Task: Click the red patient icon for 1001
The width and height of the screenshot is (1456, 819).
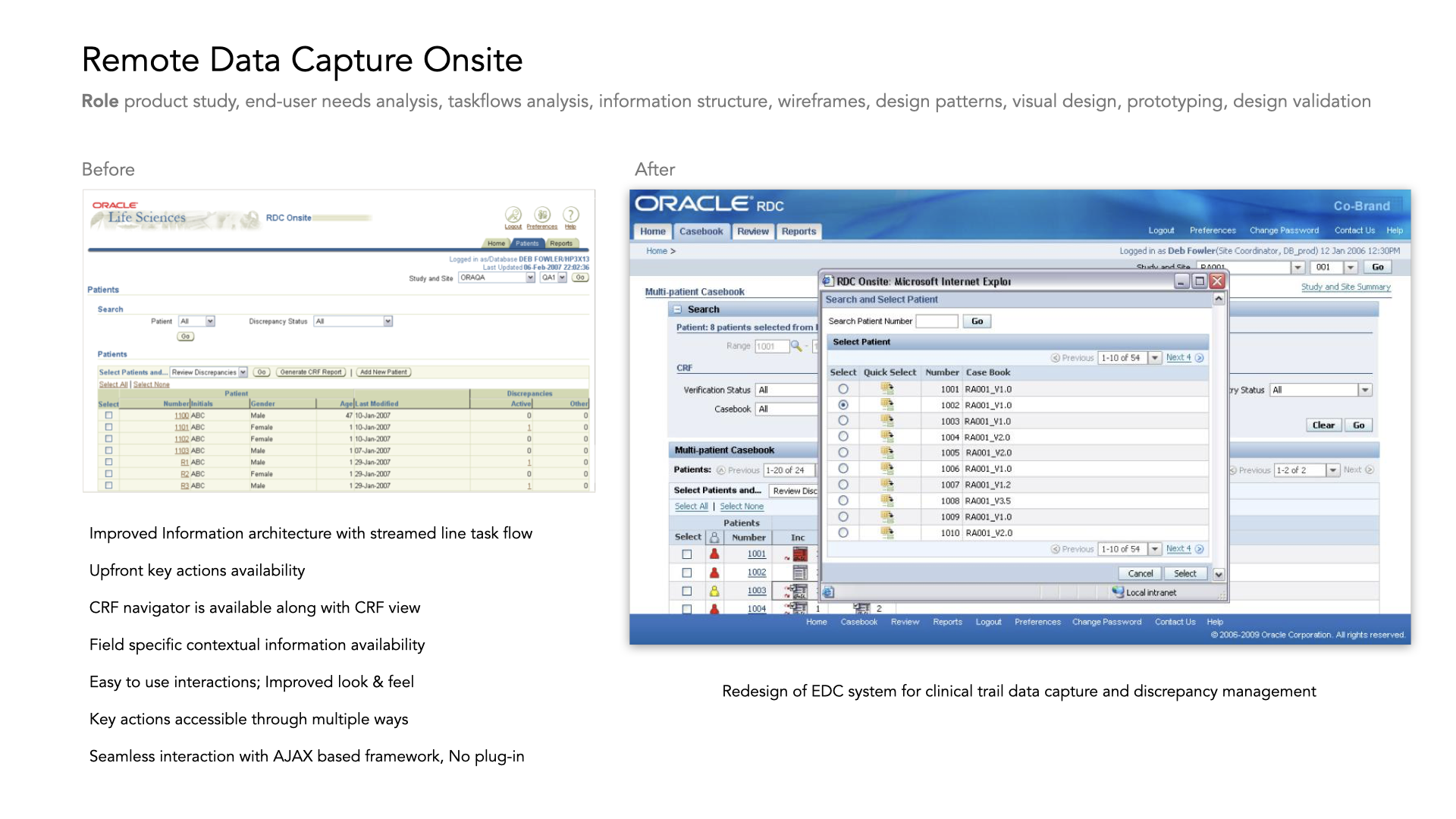Action: coord(714,554)
